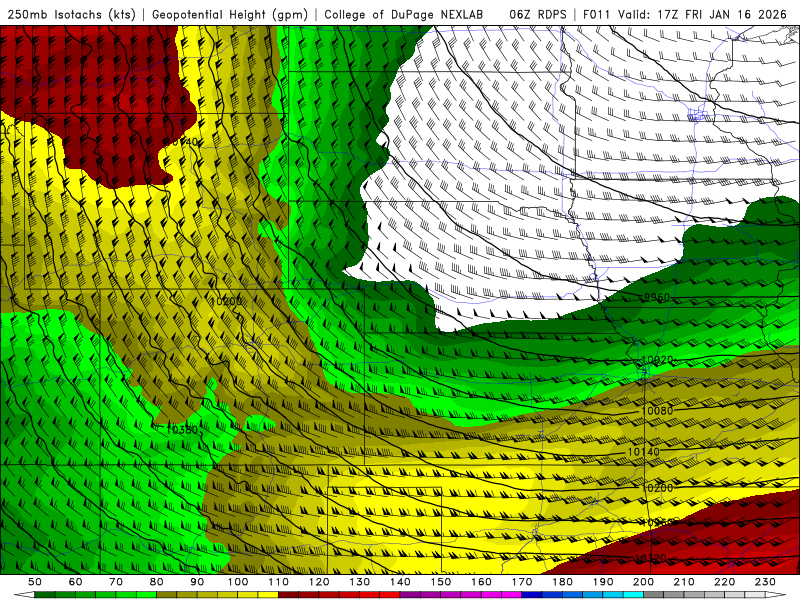Choose the bright red swatch below 140
Image resolution: width=800 pixels, height=600 pixels.
pyautogui.click(x=390, y=595)
